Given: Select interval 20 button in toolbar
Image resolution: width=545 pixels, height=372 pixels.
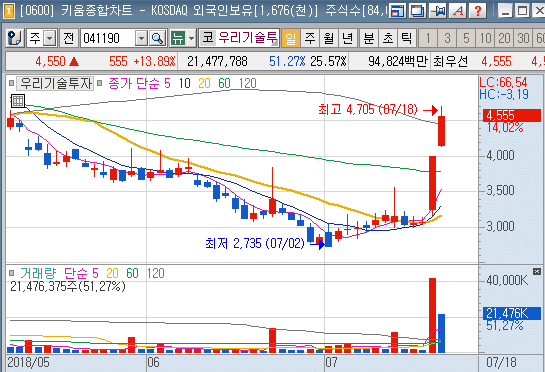Looking at the screenshot, I should [505, 38].
